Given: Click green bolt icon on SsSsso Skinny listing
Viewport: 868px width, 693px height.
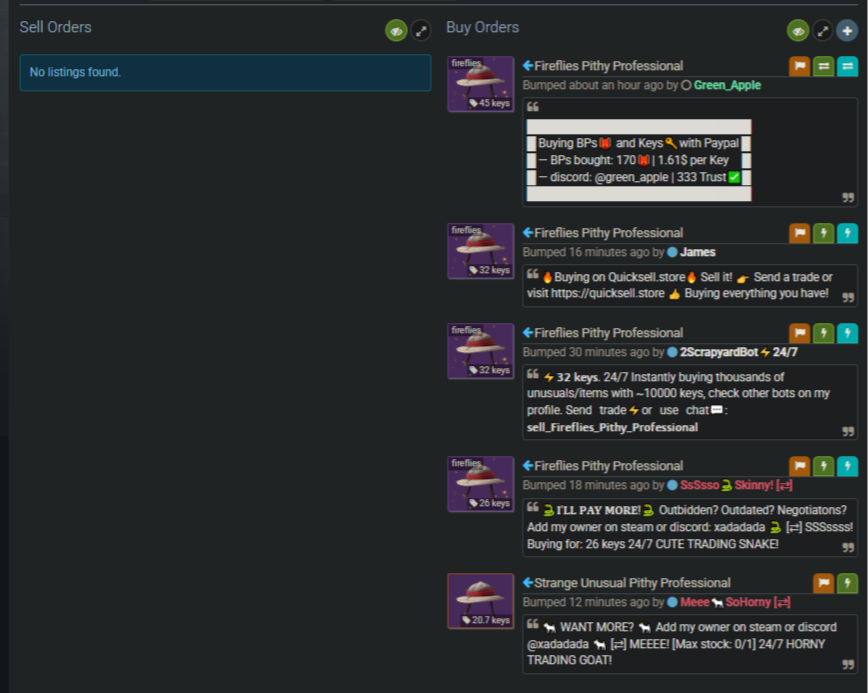Looking at the screenshot, I should (x=824, y=466).
